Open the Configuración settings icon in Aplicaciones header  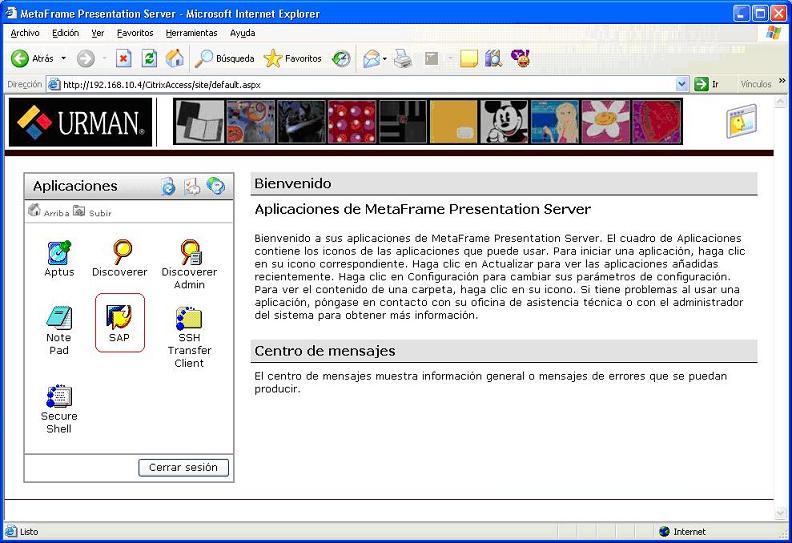tap(192, 186)
